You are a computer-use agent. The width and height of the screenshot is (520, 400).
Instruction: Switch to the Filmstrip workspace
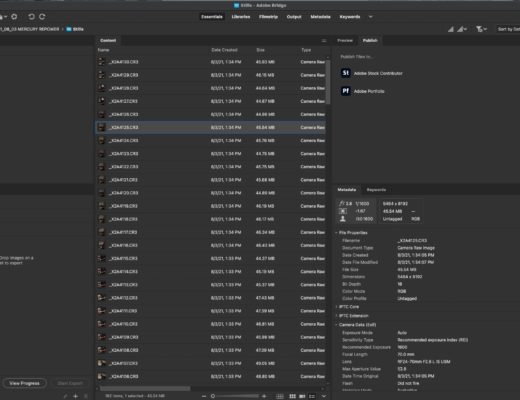point(268,17)
